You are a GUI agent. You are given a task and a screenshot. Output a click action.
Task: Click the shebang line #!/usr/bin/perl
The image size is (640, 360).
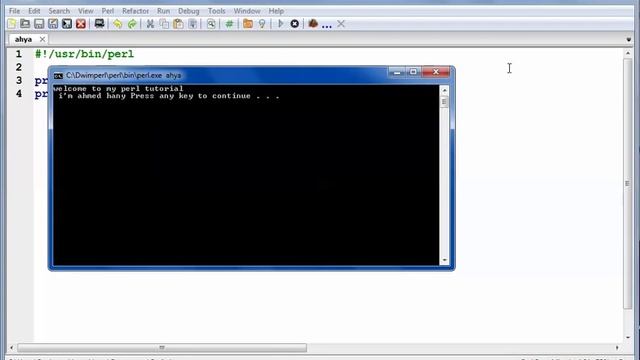pos(84,54)
